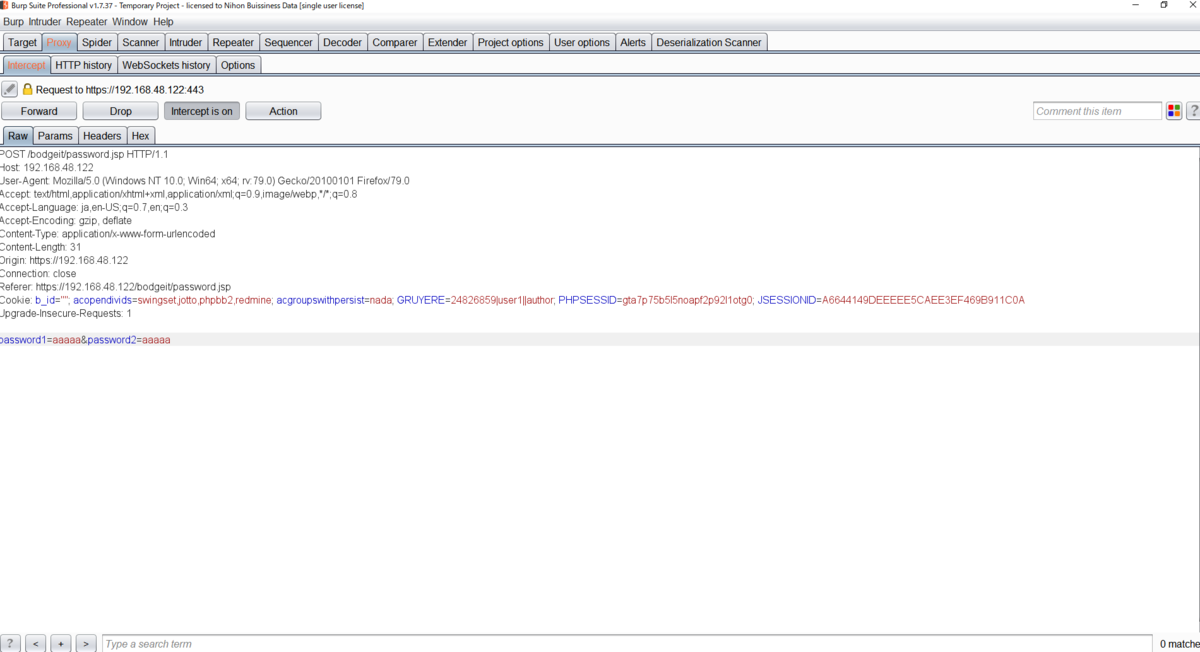This screenshot has height=652, width=1200.
Task: Switch to the Comparer tab
Action: click(x=395, y=42)
